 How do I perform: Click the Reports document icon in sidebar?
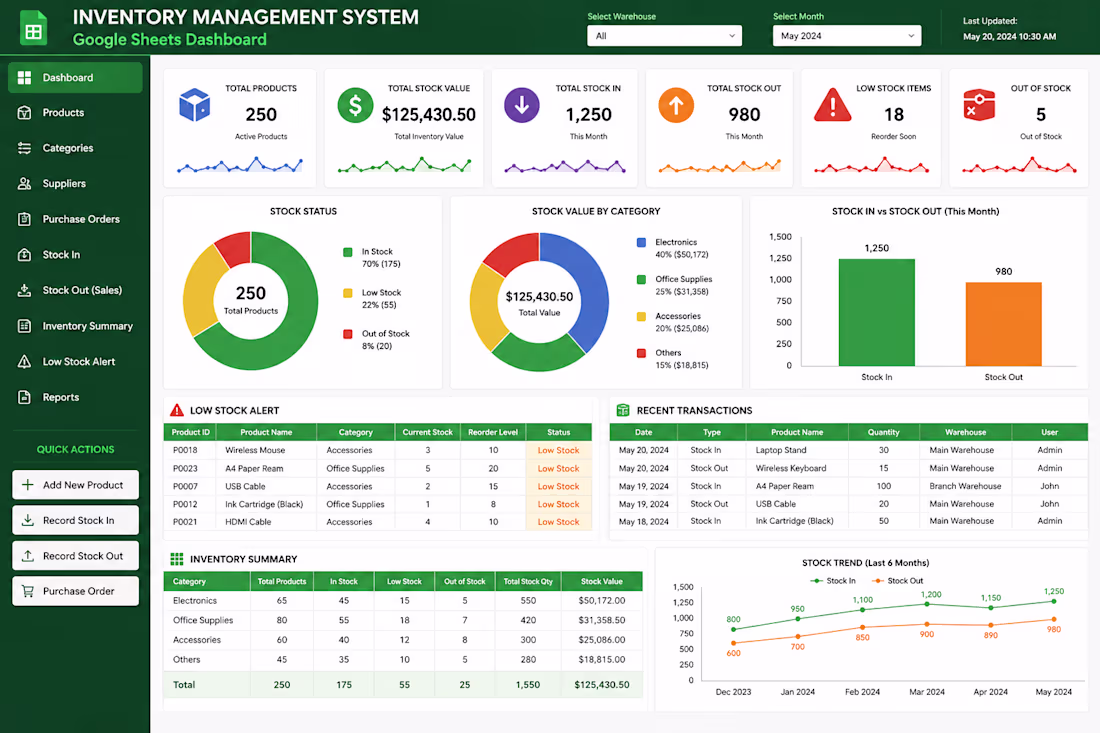pos(25,397)
